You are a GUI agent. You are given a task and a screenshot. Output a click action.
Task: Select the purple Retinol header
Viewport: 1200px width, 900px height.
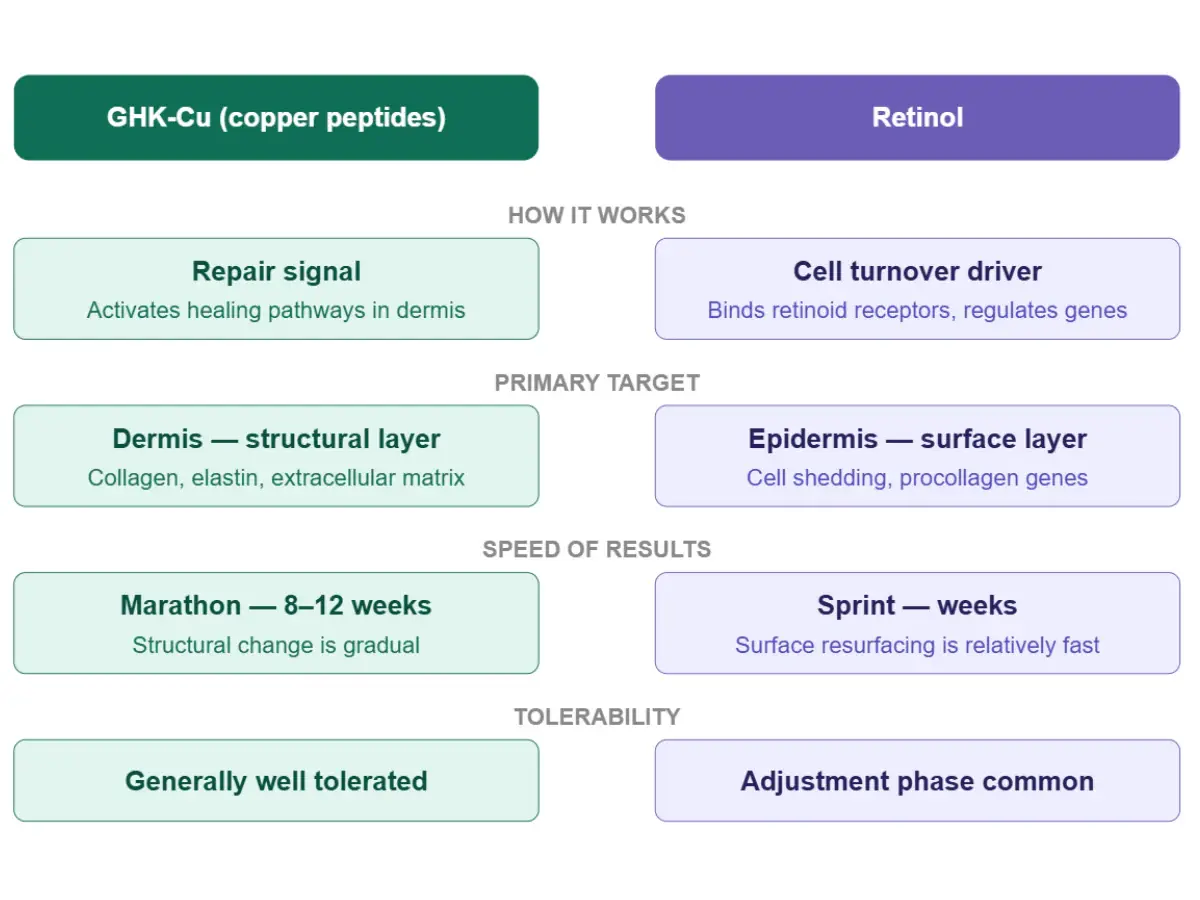tap(917, 118)
